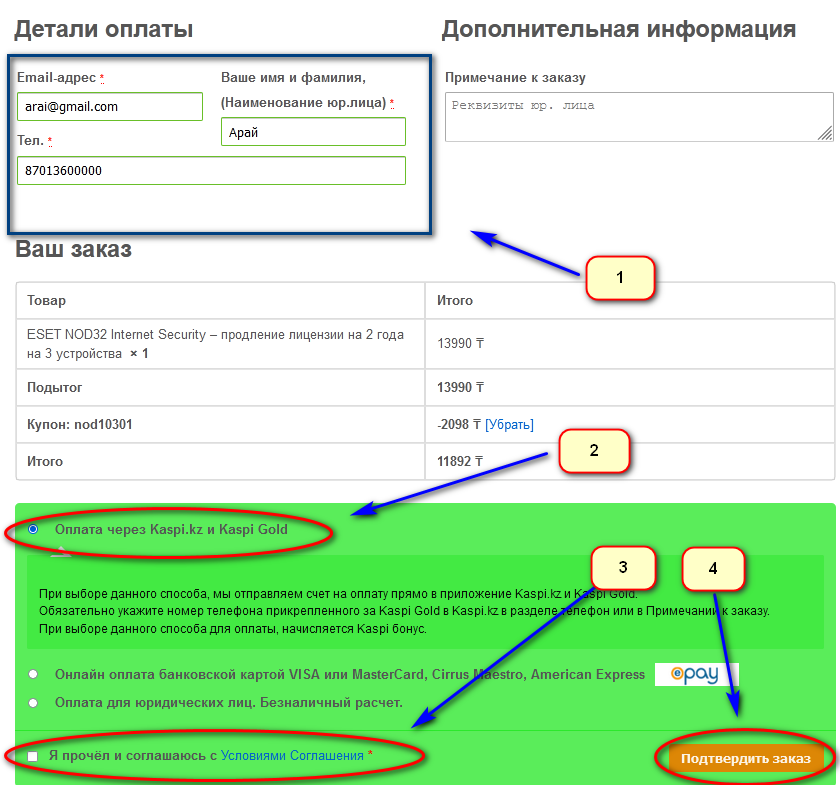Click the online bank card payment label
The width and height of the screenshot is (840, 785).
click(350, 674)
